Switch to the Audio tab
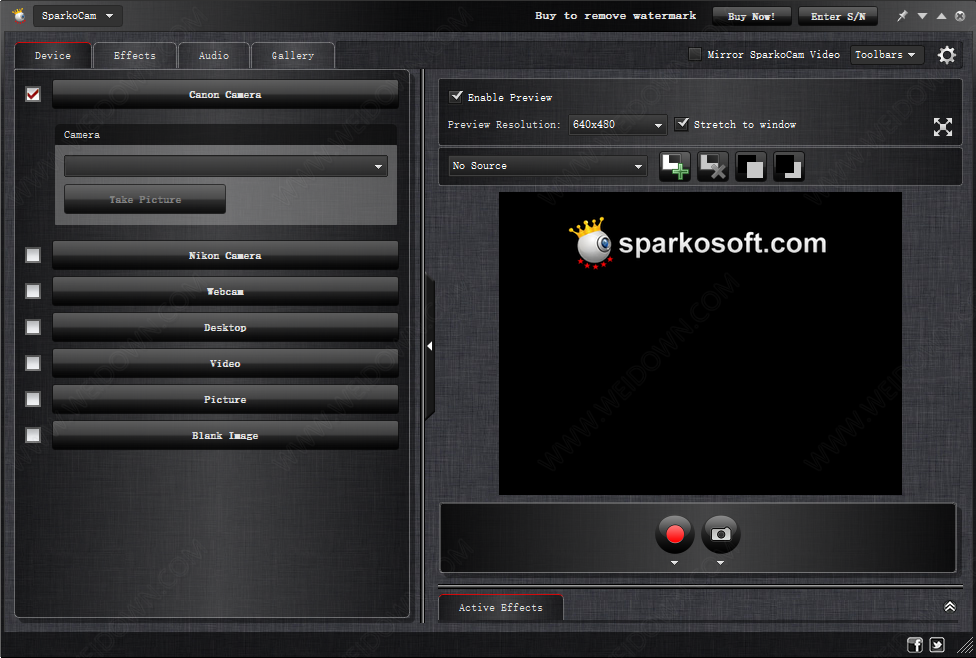The height and width of the screenshot is (658, 976). pyautogui.click(x=214, y=55)
